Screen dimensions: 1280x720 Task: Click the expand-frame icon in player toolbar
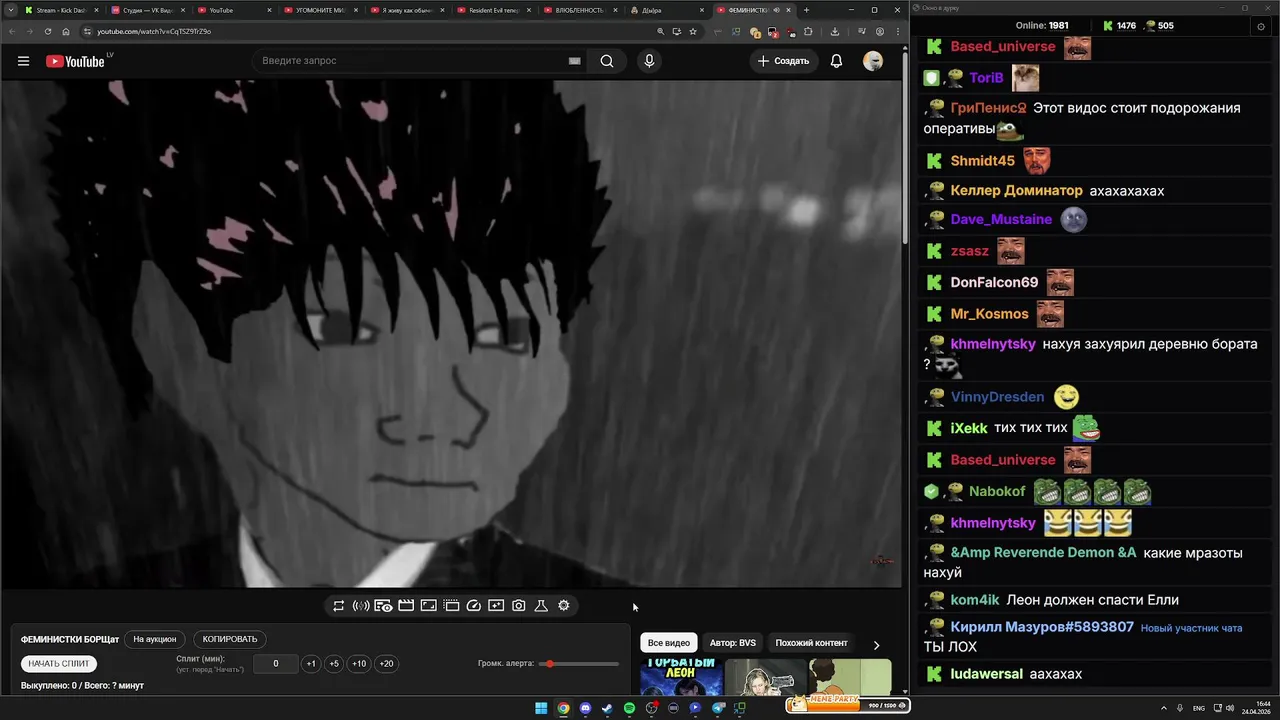pos(428,606)
